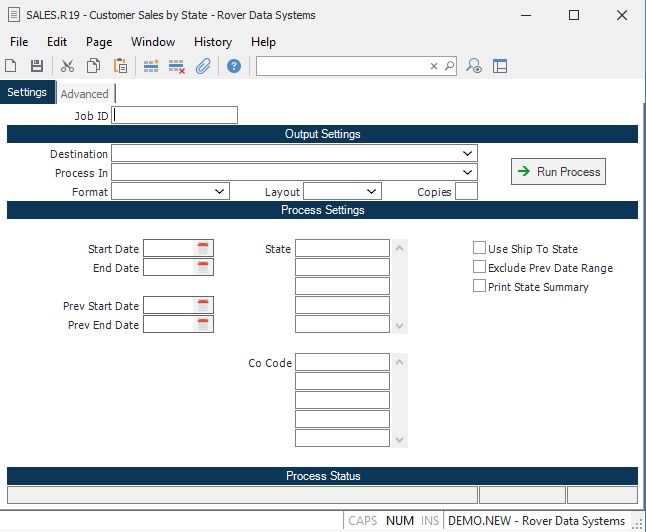
Task: Open the History menu
Action: [x=212, y=42]
